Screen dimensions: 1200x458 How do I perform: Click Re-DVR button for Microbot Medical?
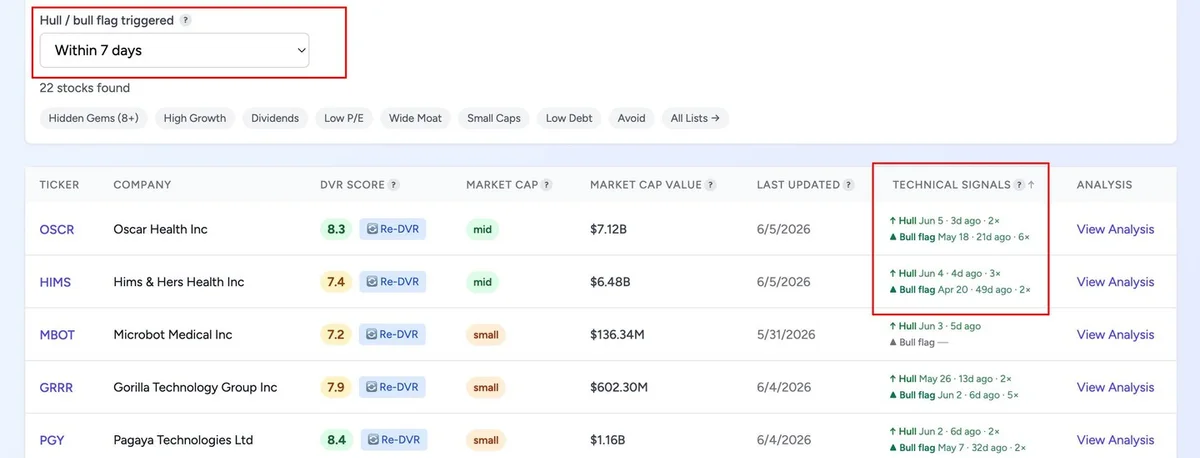(x=392, y=335)
